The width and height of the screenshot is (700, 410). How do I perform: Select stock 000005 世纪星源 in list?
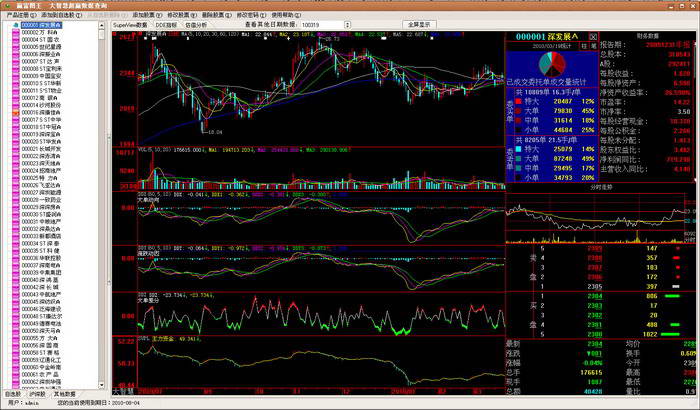click(x=41, y=47)
